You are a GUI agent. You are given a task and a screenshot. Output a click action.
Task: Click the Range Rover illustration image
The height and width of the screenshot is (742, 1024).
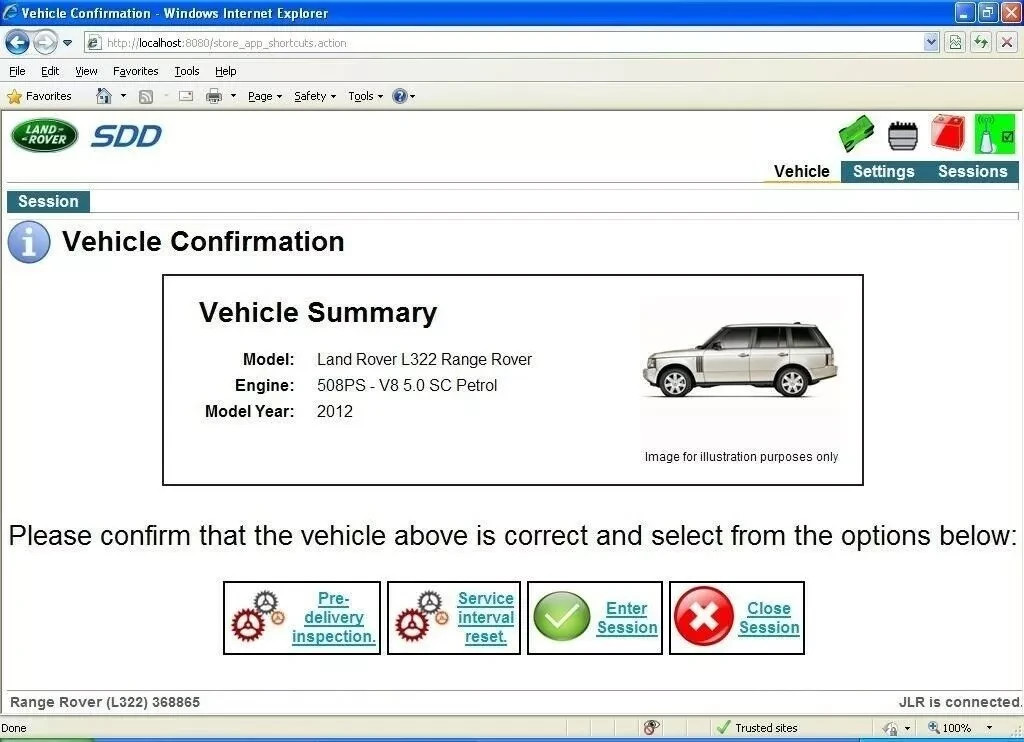(740, 361)
